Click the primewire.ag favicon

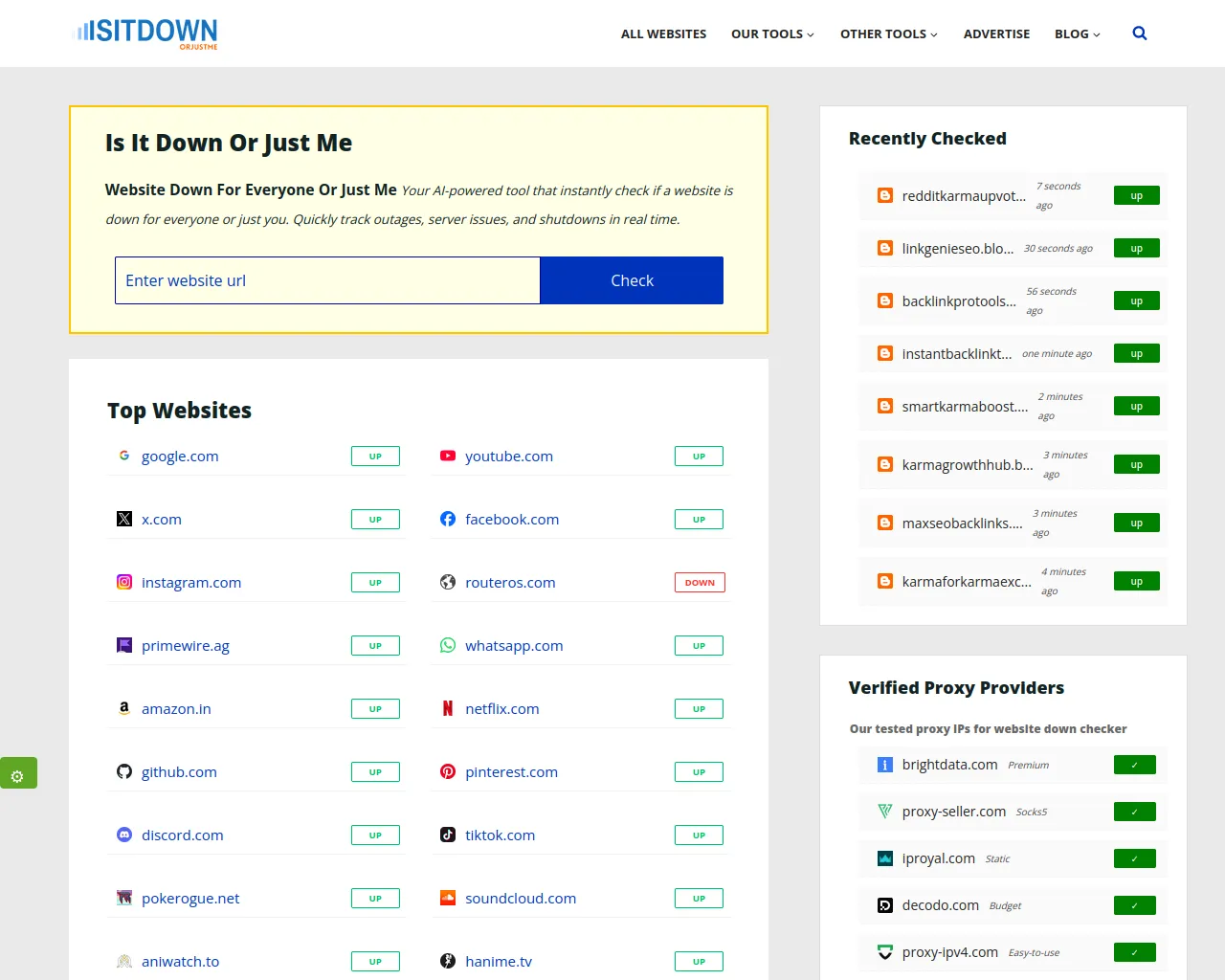coord(124,645)
